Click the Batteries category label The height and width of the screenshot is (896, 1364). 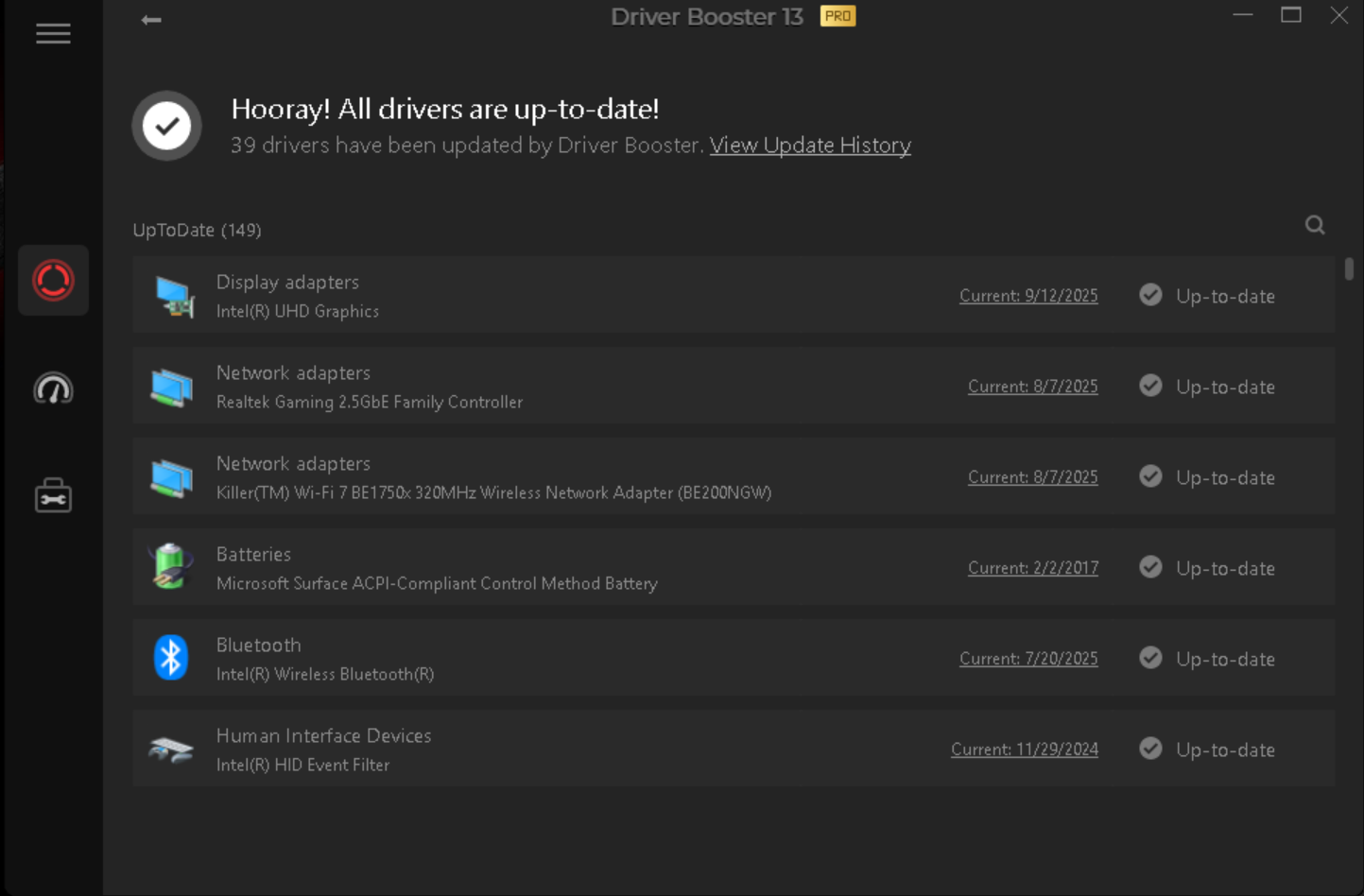click(253, 554)
